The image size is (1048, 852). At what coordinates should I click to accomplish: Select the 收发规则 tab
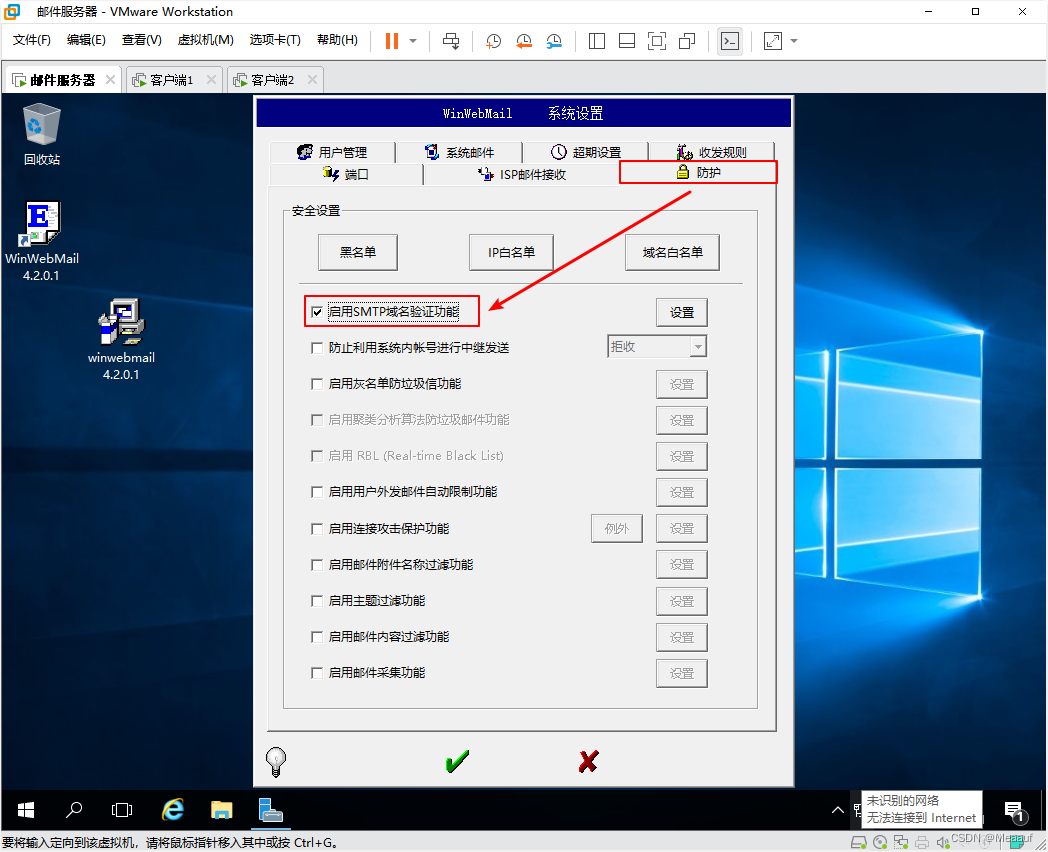712,152
